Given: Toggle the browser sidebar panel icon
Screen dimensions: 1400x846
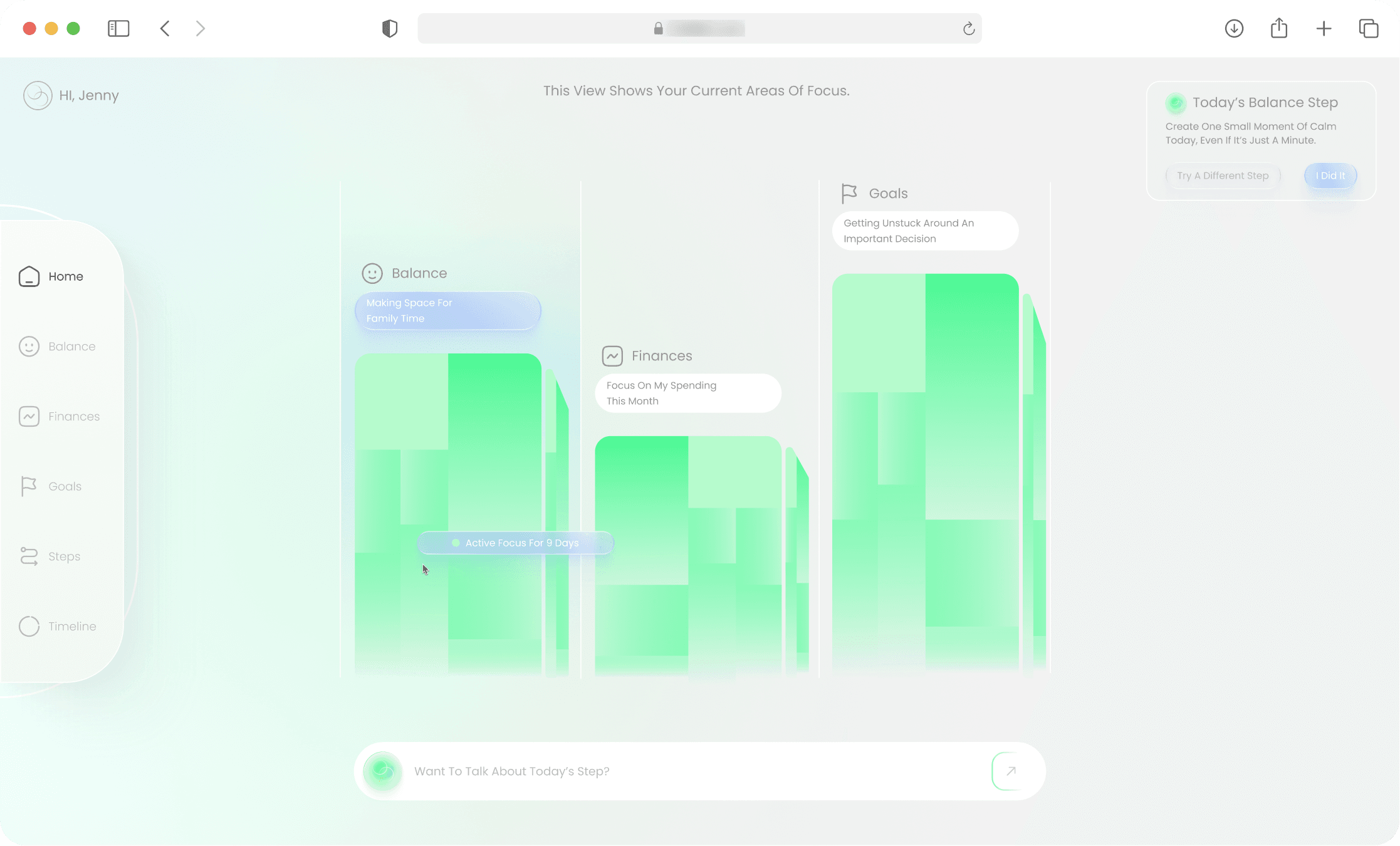Looking at the screenshot, I should [118, 29].
